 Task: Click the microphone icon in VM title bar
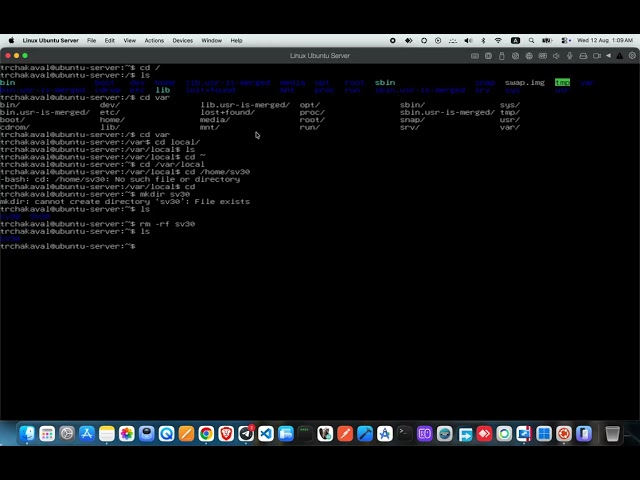(569, 56)
